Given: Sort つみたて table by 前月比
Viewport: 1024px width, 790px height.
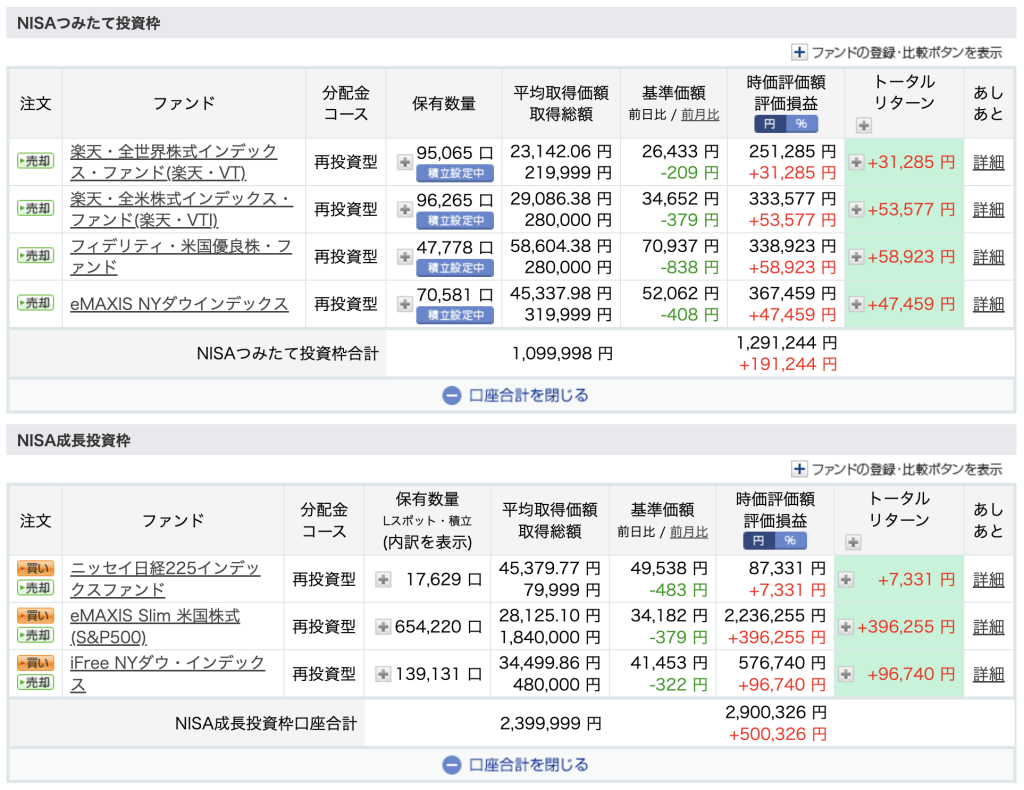Looking at the screenshot, I should (700, 115).
